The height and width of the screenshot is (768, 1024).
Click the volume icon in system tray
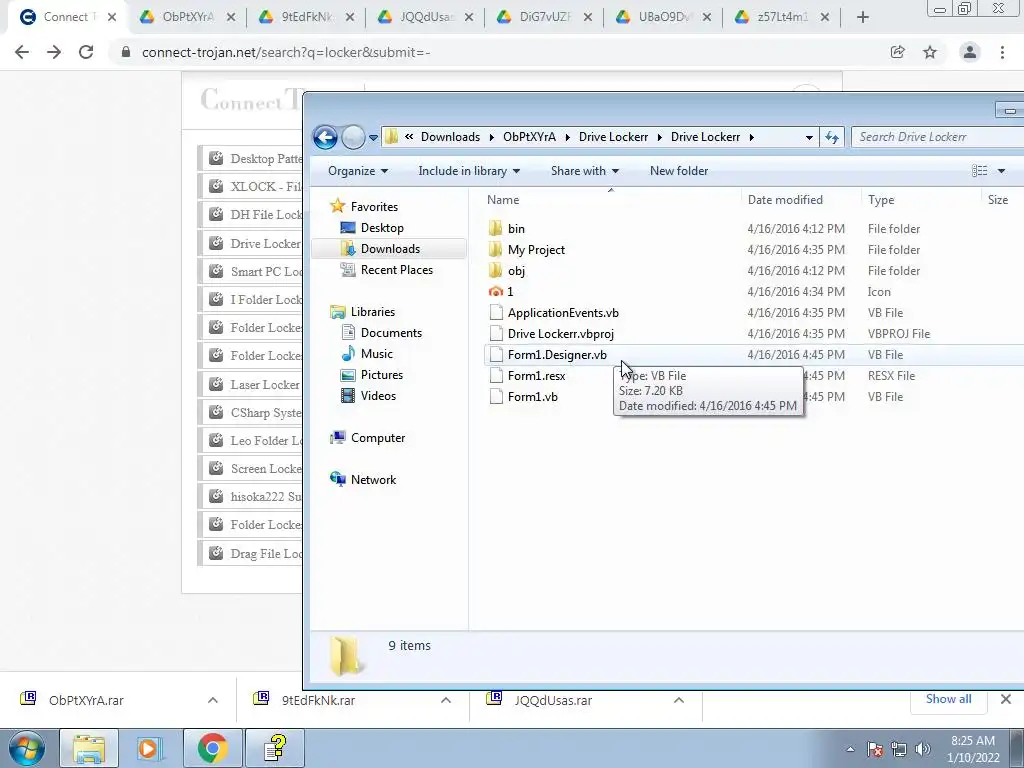tap(923, 749)
